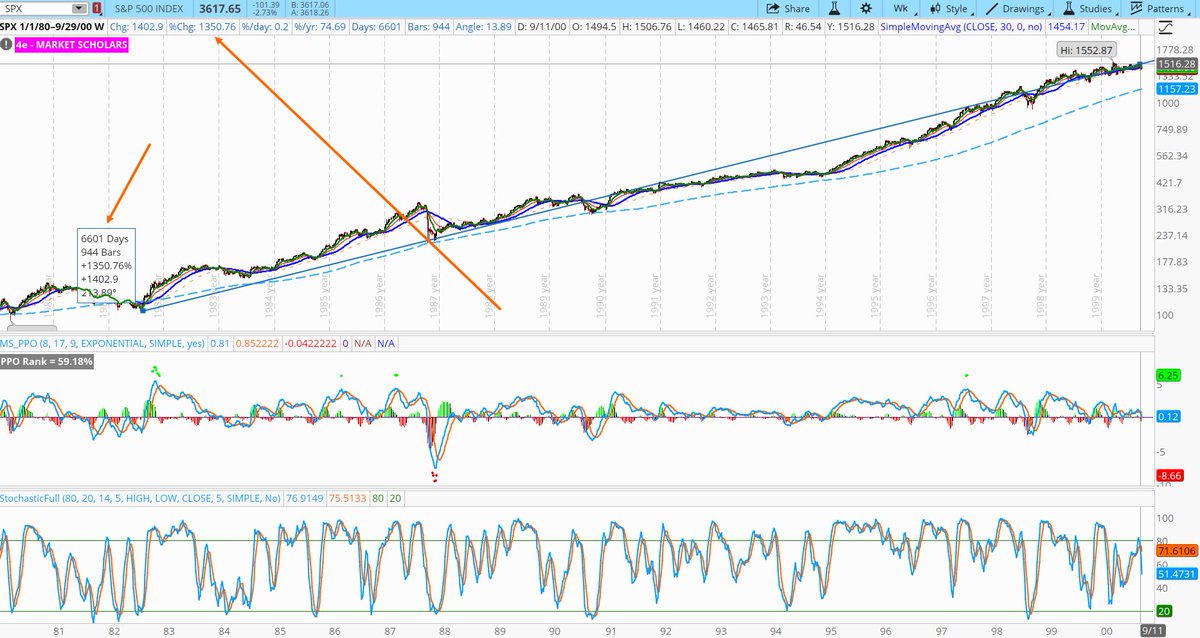Image resolution: width=1200 pixels, height=638 pixels.
Task: Open the Patterns menu
Action: (x=1158, y=9)
